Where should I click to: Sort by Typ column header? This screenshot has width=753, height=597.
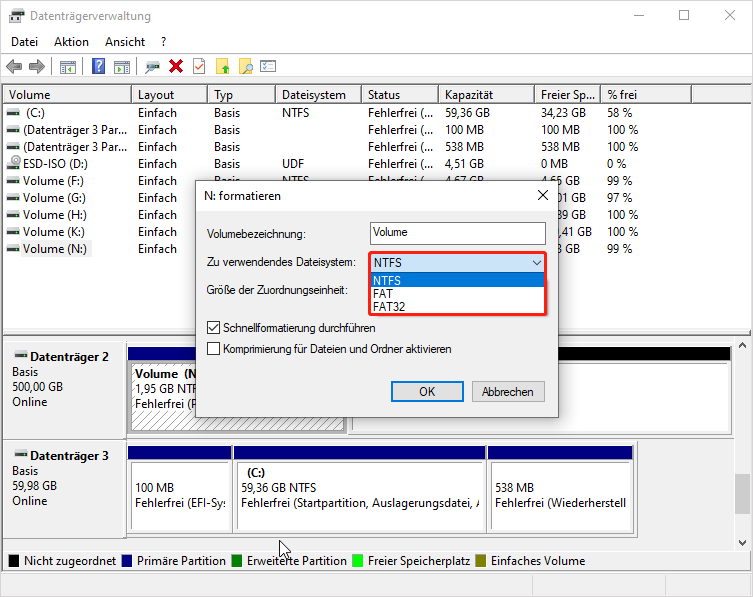click(x=242, y=95)
